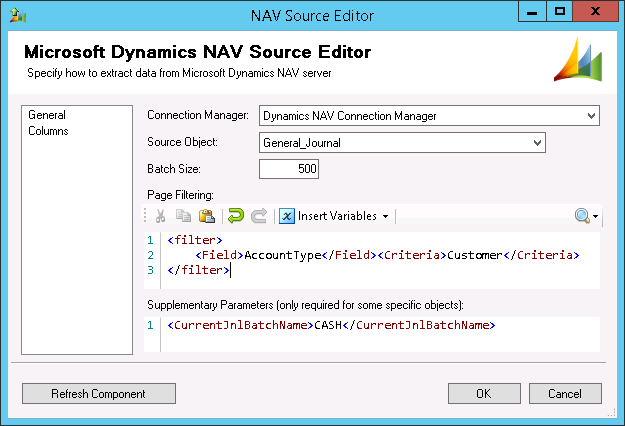Click inside the Page Filtering editor

372,260
